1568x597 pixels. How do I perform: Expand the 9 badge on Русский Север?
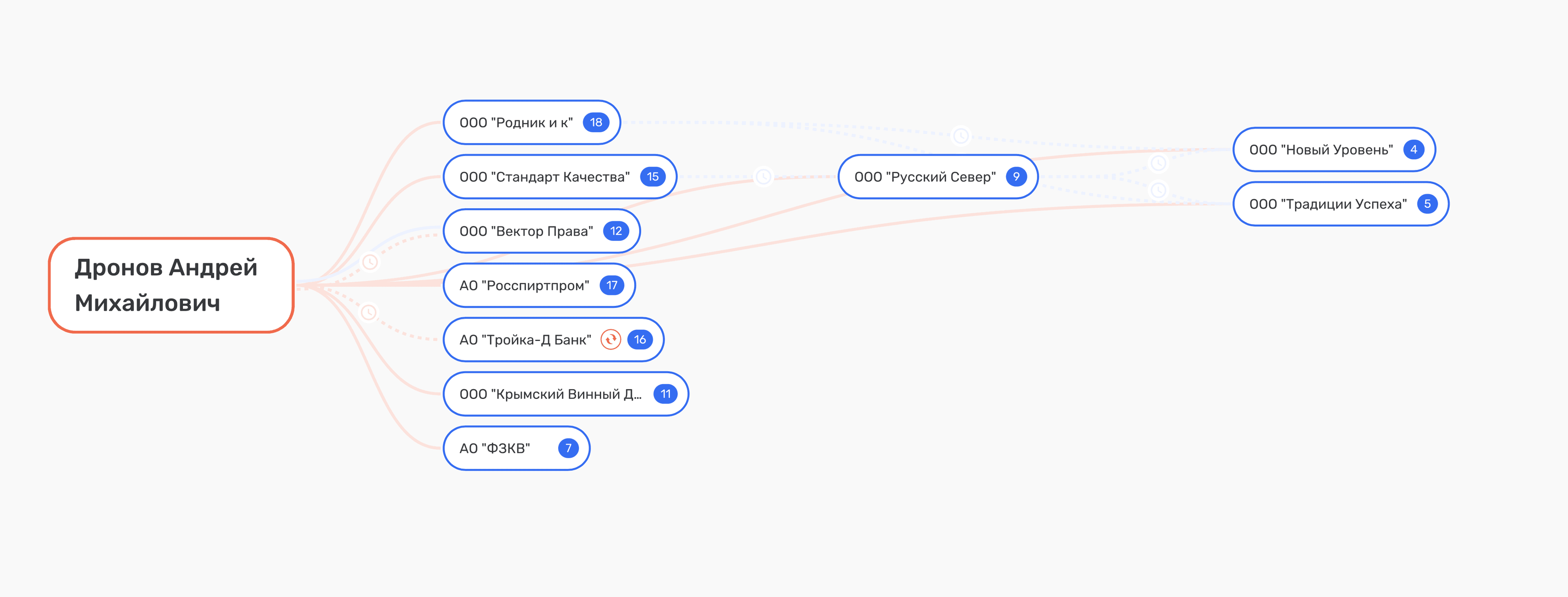click(1016, 176)
